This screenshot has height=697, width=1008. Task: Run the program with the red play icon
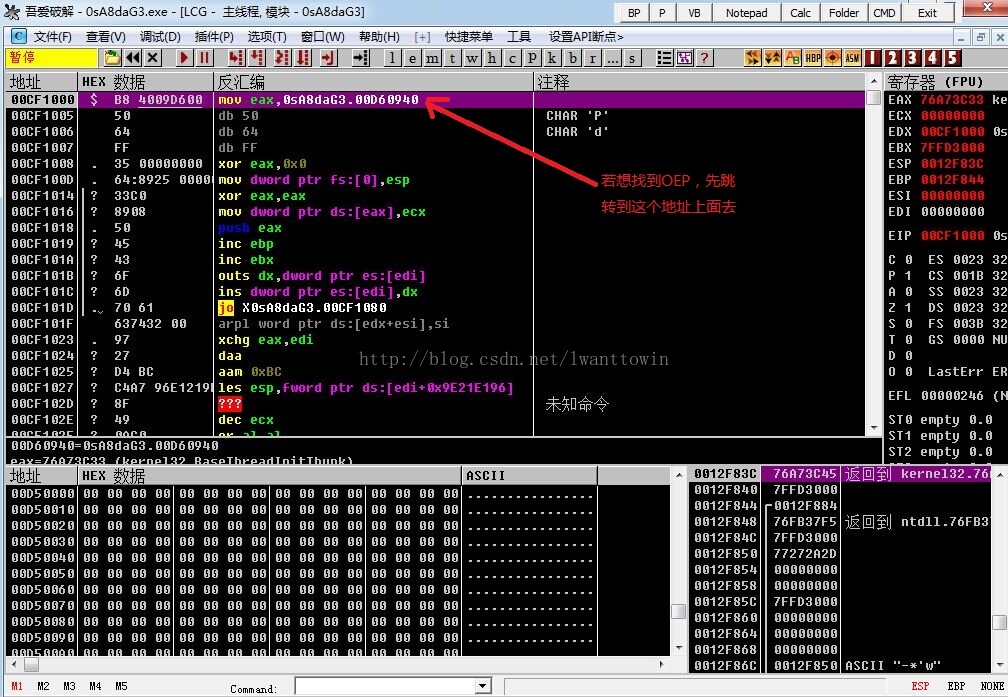click(184, 58)
